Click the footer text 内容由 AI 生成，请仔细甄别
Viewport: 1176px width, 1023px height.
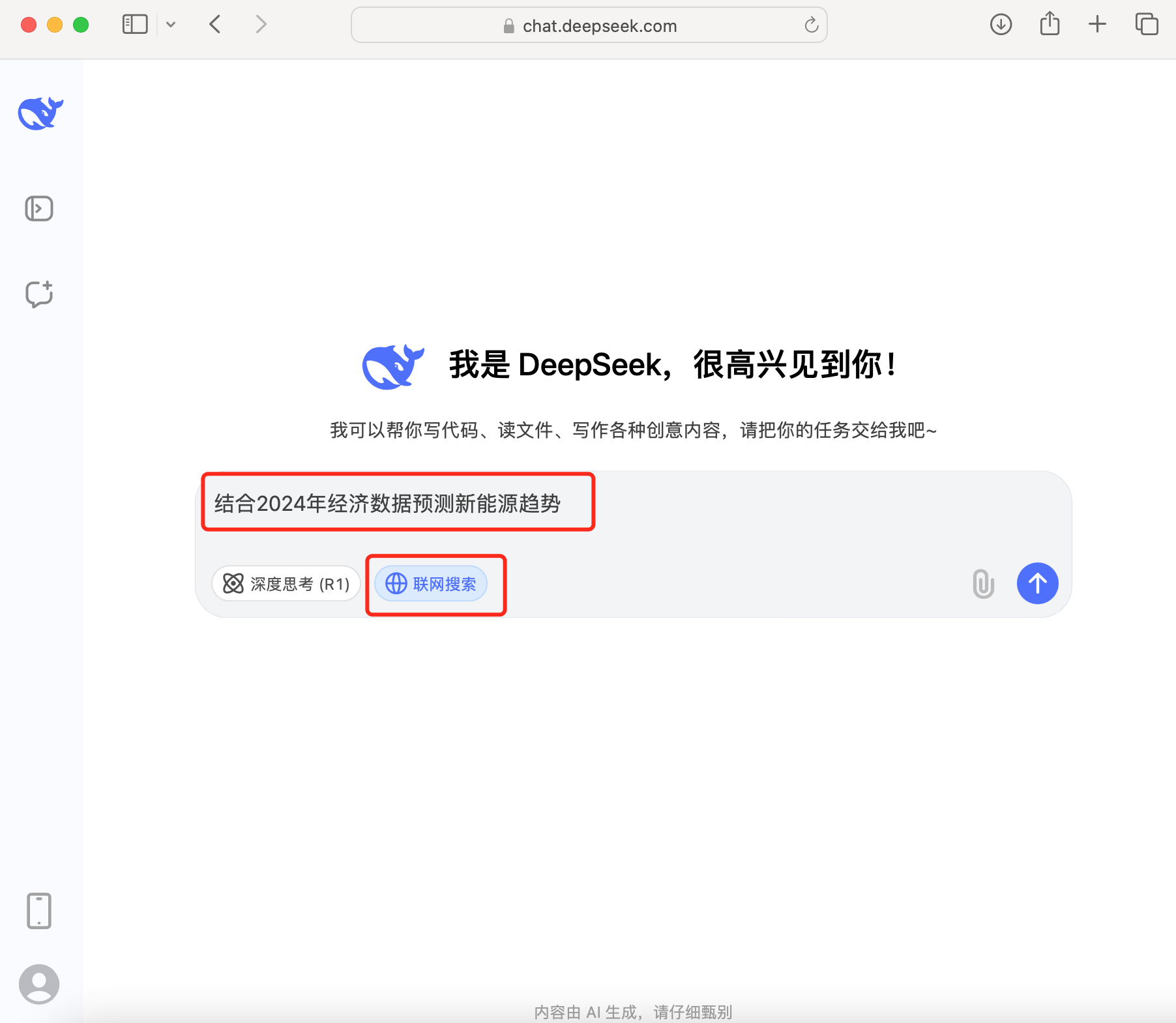[x=633, y=1012]
